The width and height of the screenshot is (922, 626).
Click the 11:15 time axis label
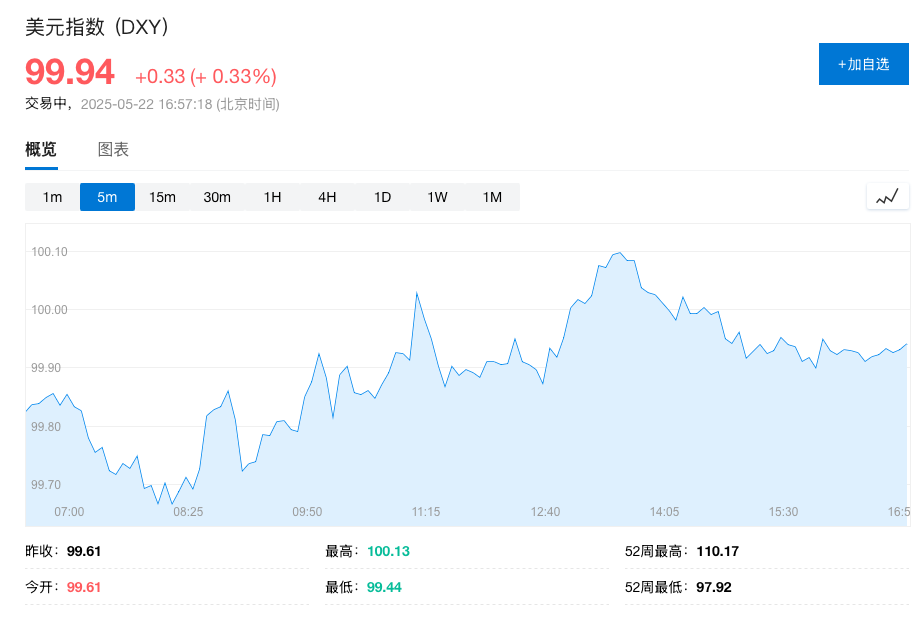[x=426, y=512]
